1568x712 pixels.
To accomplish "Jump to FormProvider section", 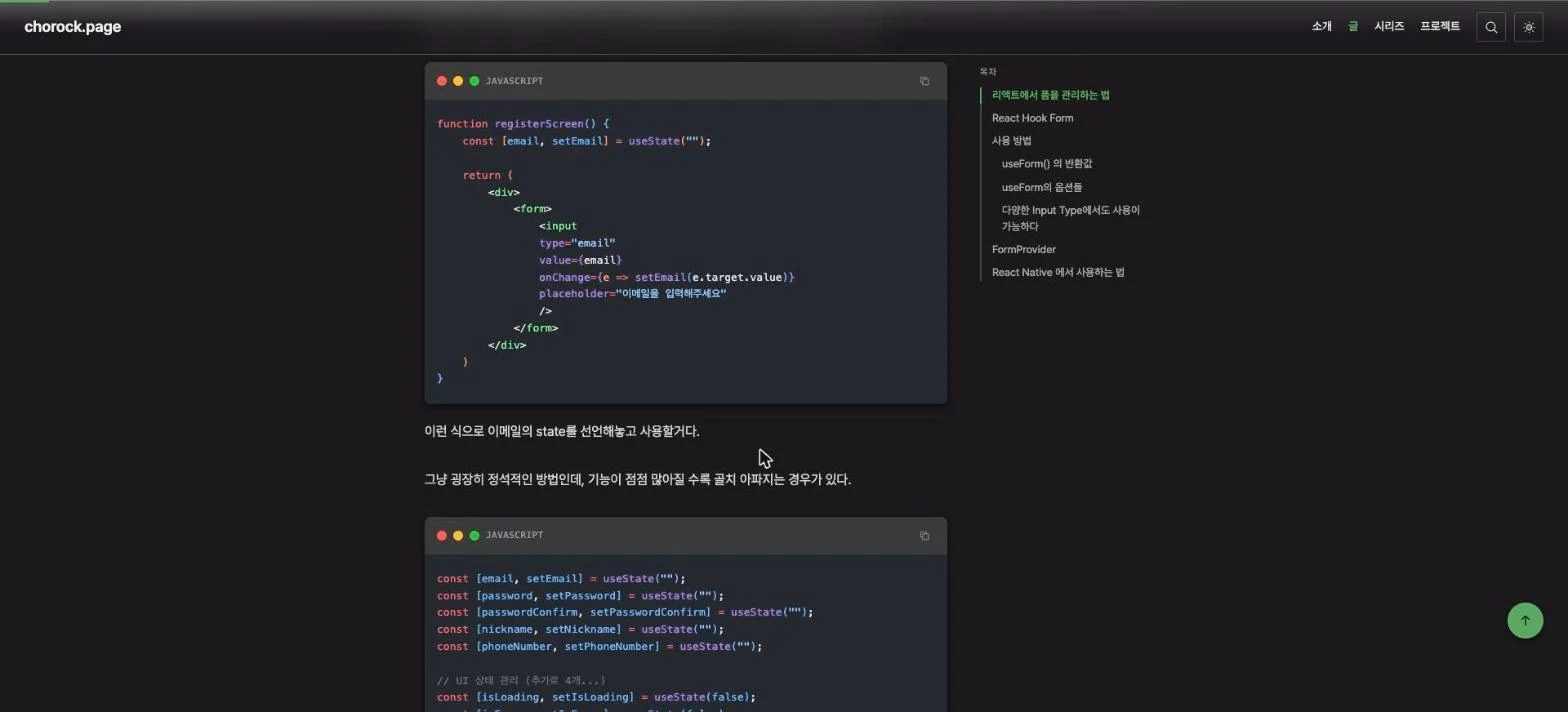I will (1023, 249).
